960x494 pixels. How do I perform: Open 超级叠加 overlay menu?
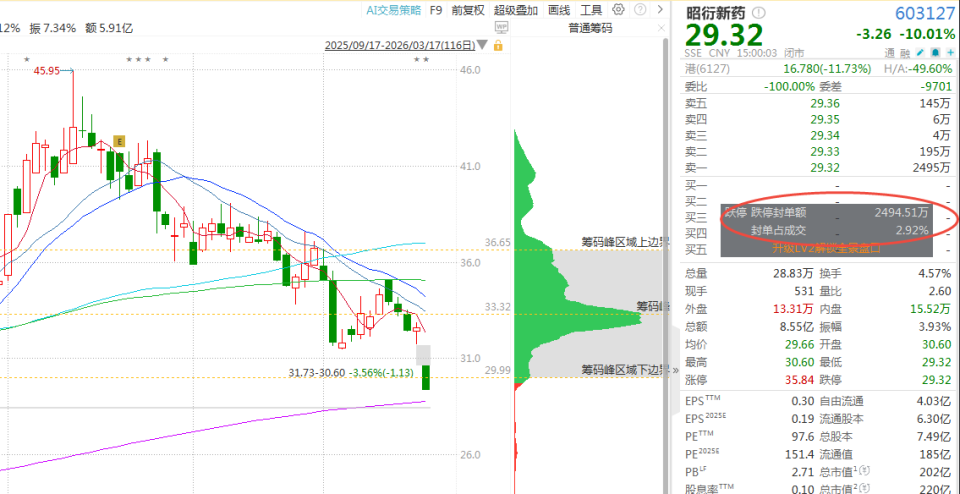(516, 10)
